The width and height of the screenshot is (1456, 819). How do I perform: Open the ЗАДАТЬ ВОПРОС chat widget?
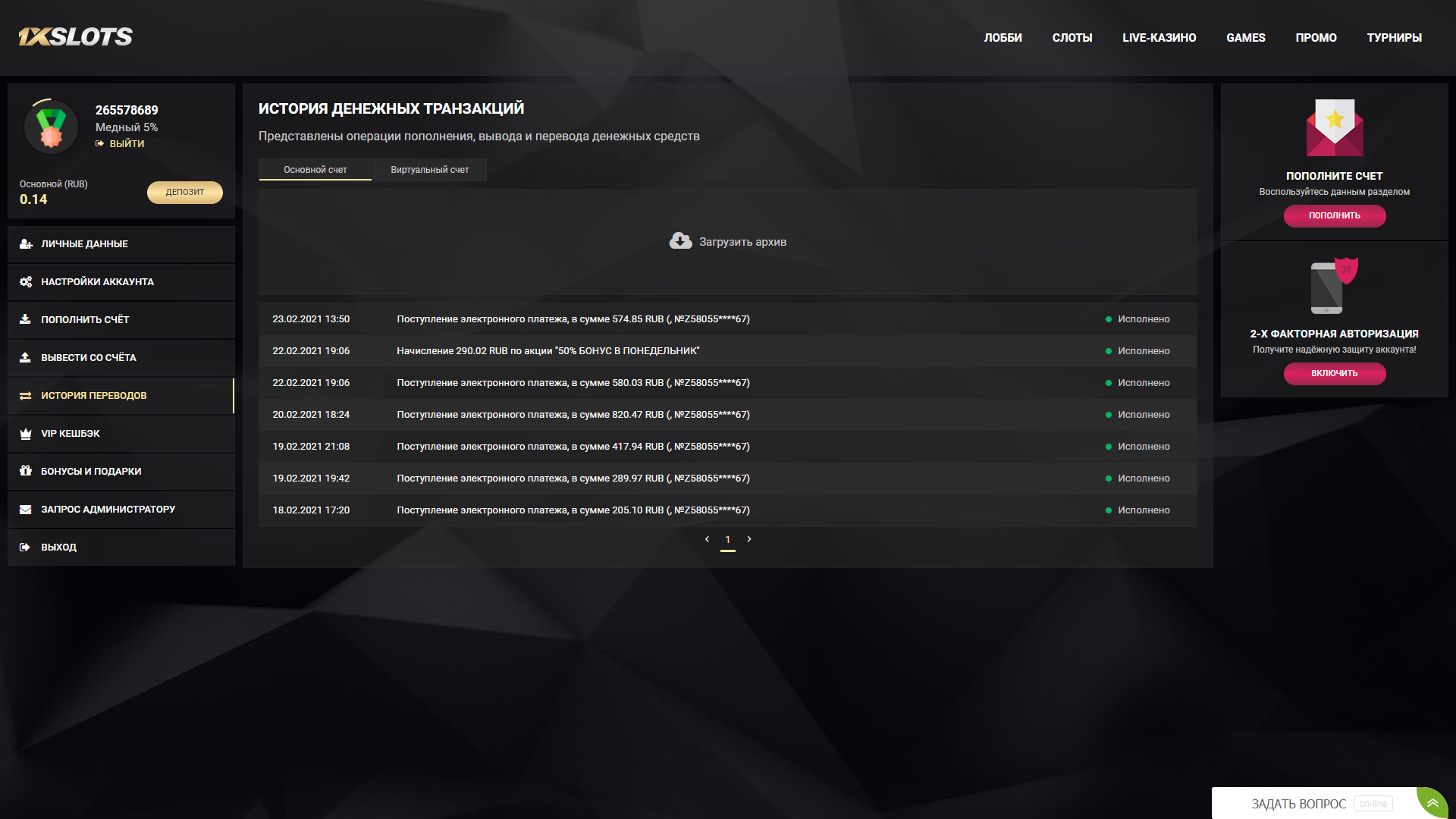[1298, 804]
